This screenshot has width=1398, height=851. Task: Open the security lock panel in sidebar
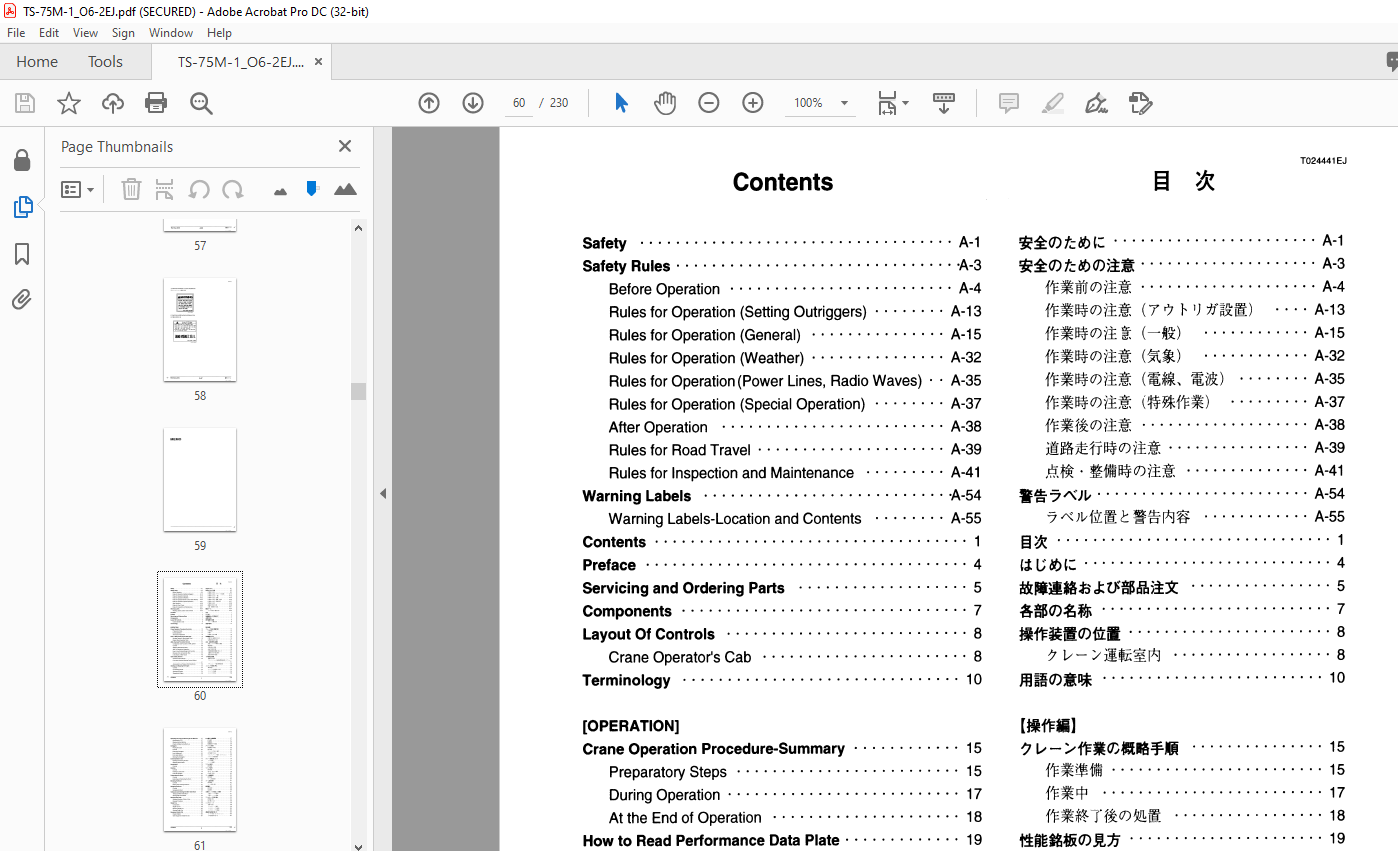[x=22, y=161]
